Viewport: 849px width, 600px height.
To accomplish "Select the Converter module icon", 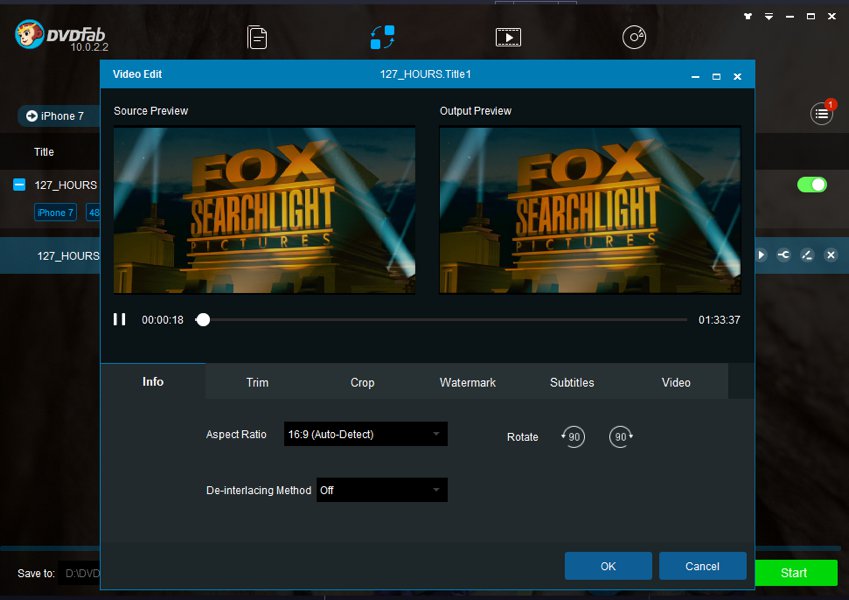I will tap(382, 37).
